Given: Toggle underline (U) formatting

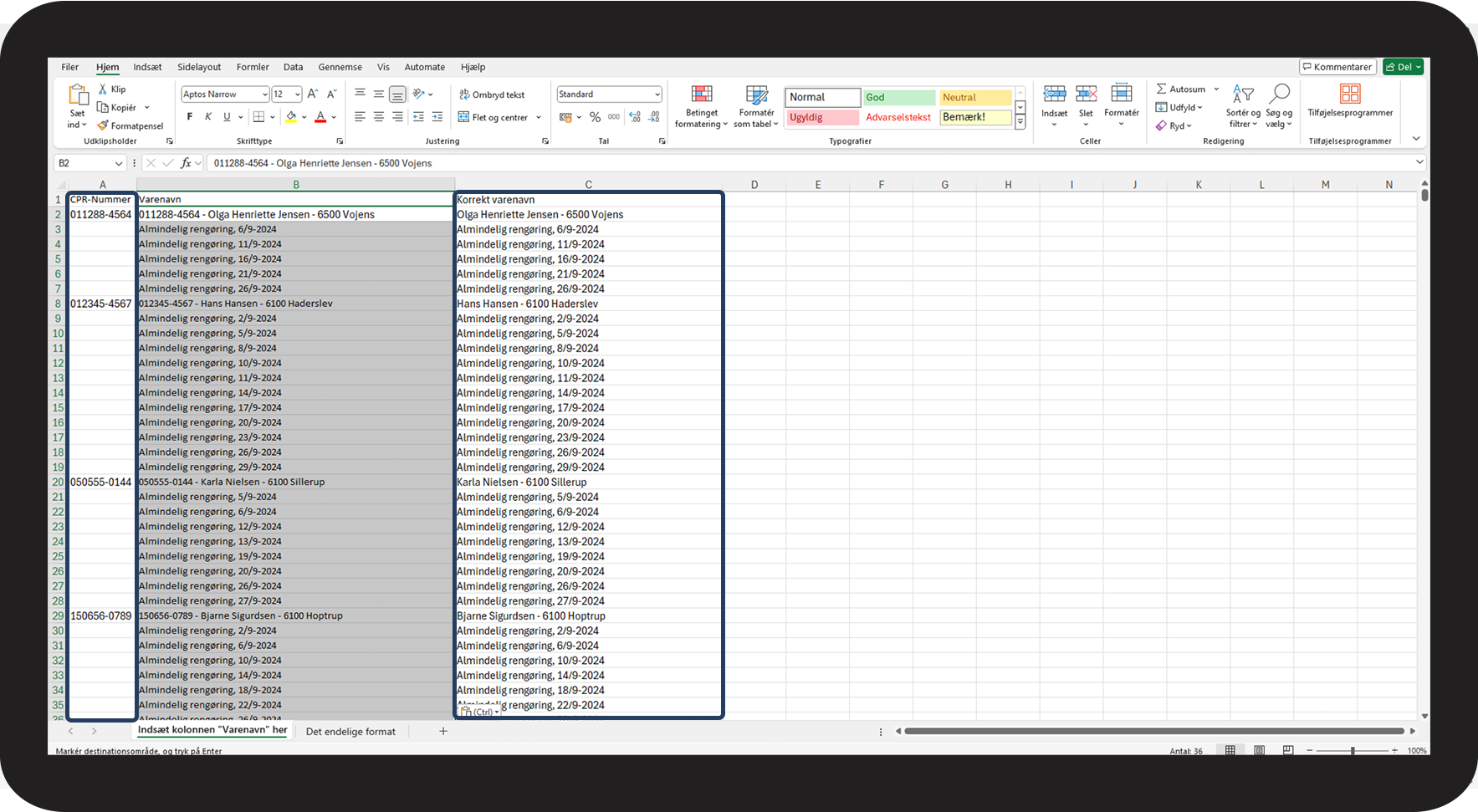Looking at the screenshot, I should coord(227,117).
